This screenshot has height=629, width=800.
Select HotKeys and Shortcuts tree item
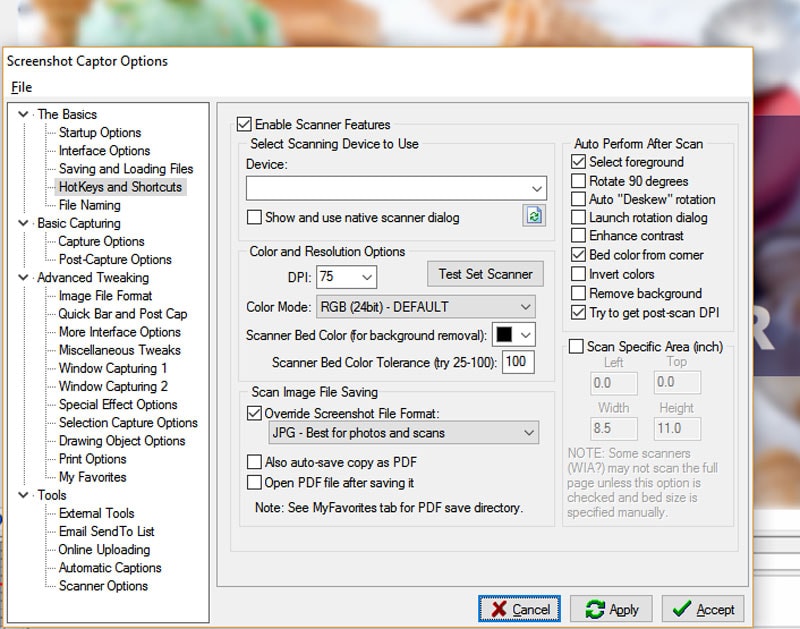(120, 187)
